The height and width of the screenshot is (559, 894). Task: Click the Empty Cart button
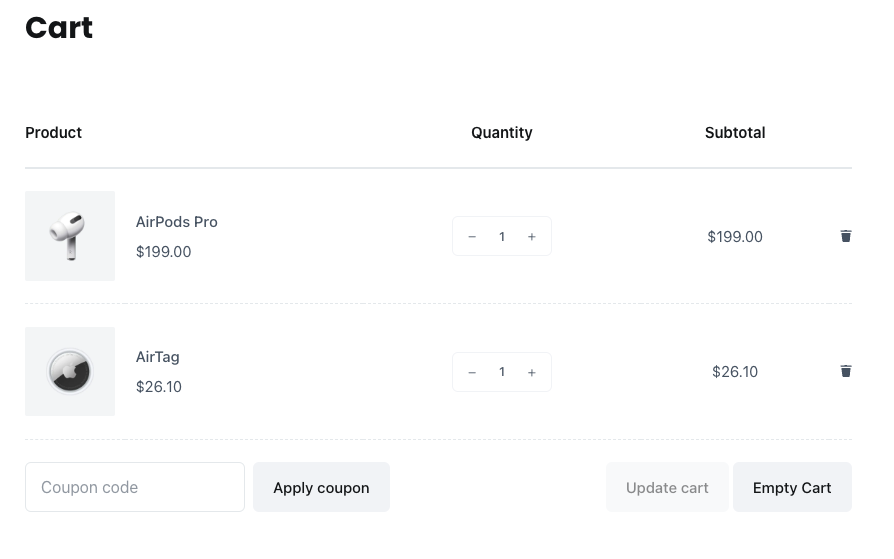(x=793, y=487)
